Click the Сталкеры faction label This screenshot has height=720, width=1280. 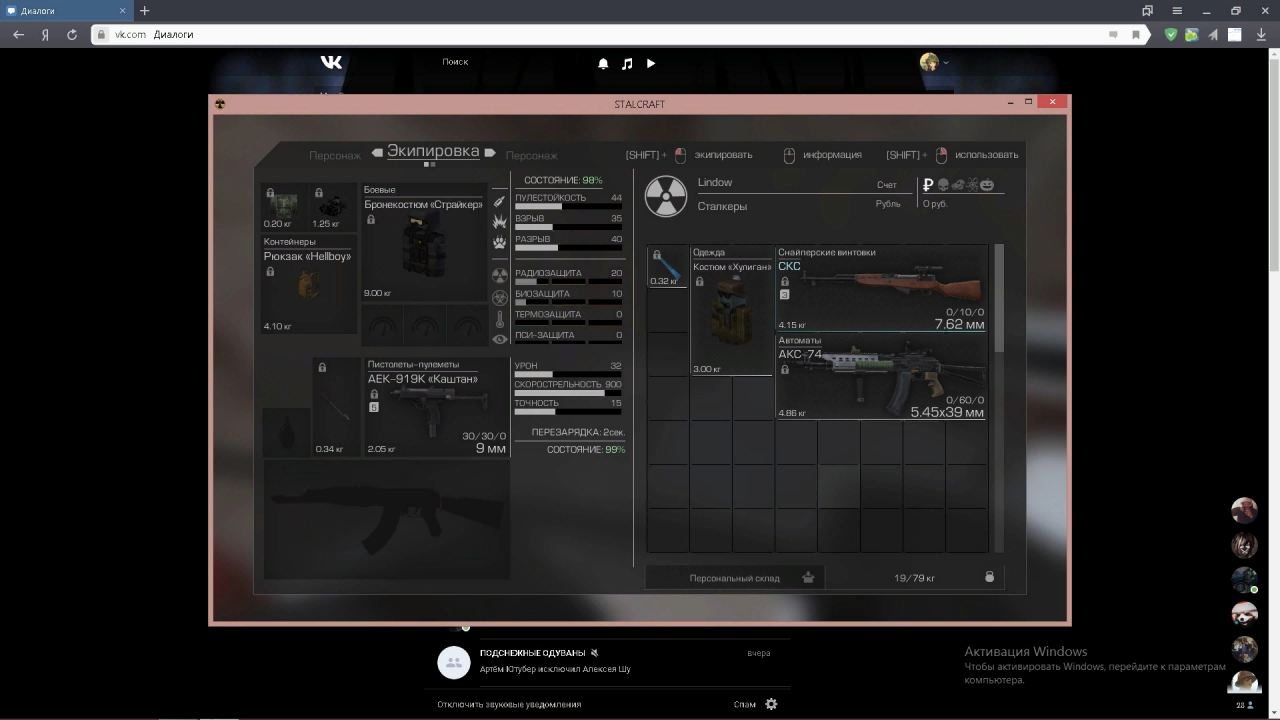pos(722,207)
